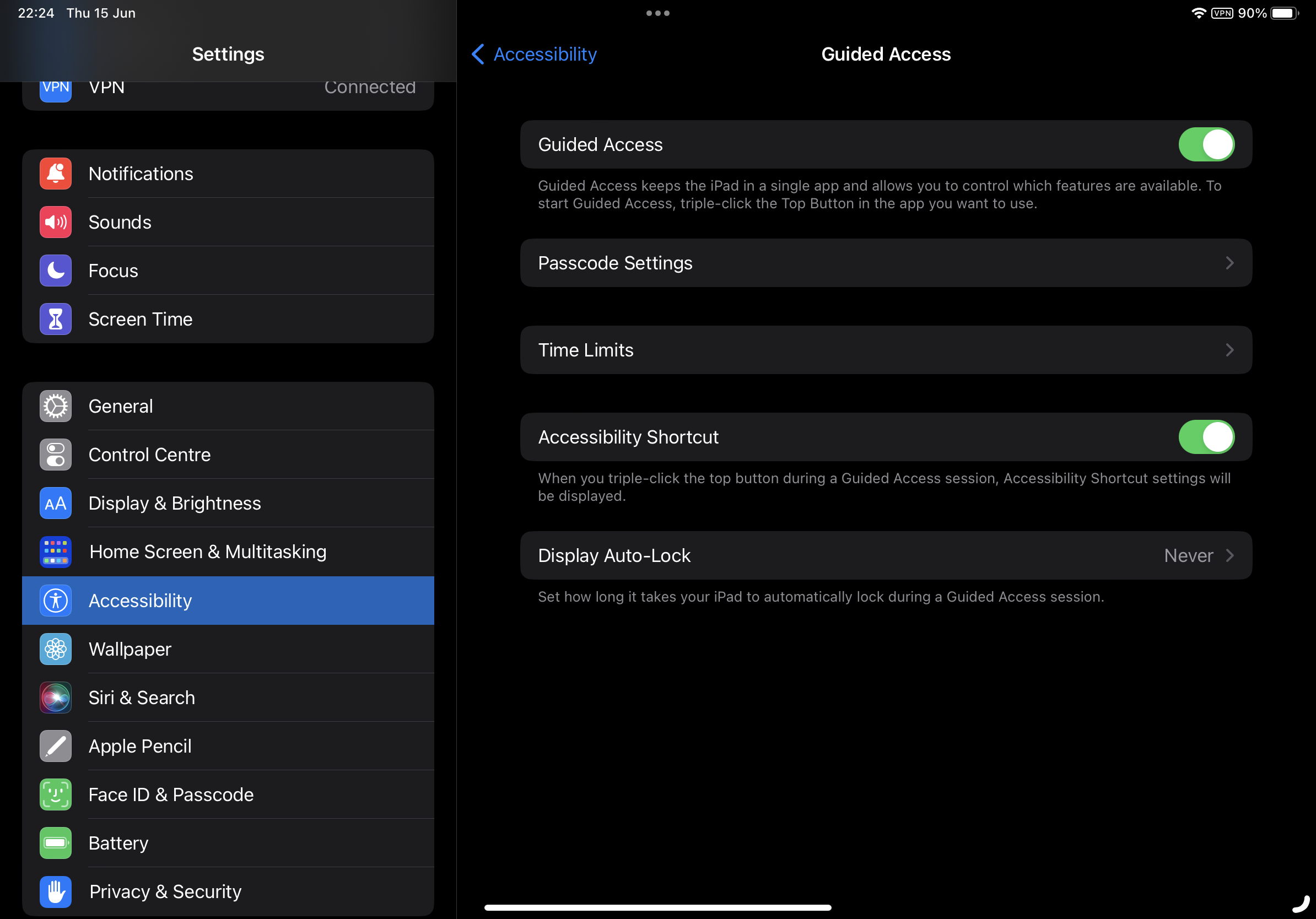Open Control Centre settings
1316x919 pixels.
(228, 455)
